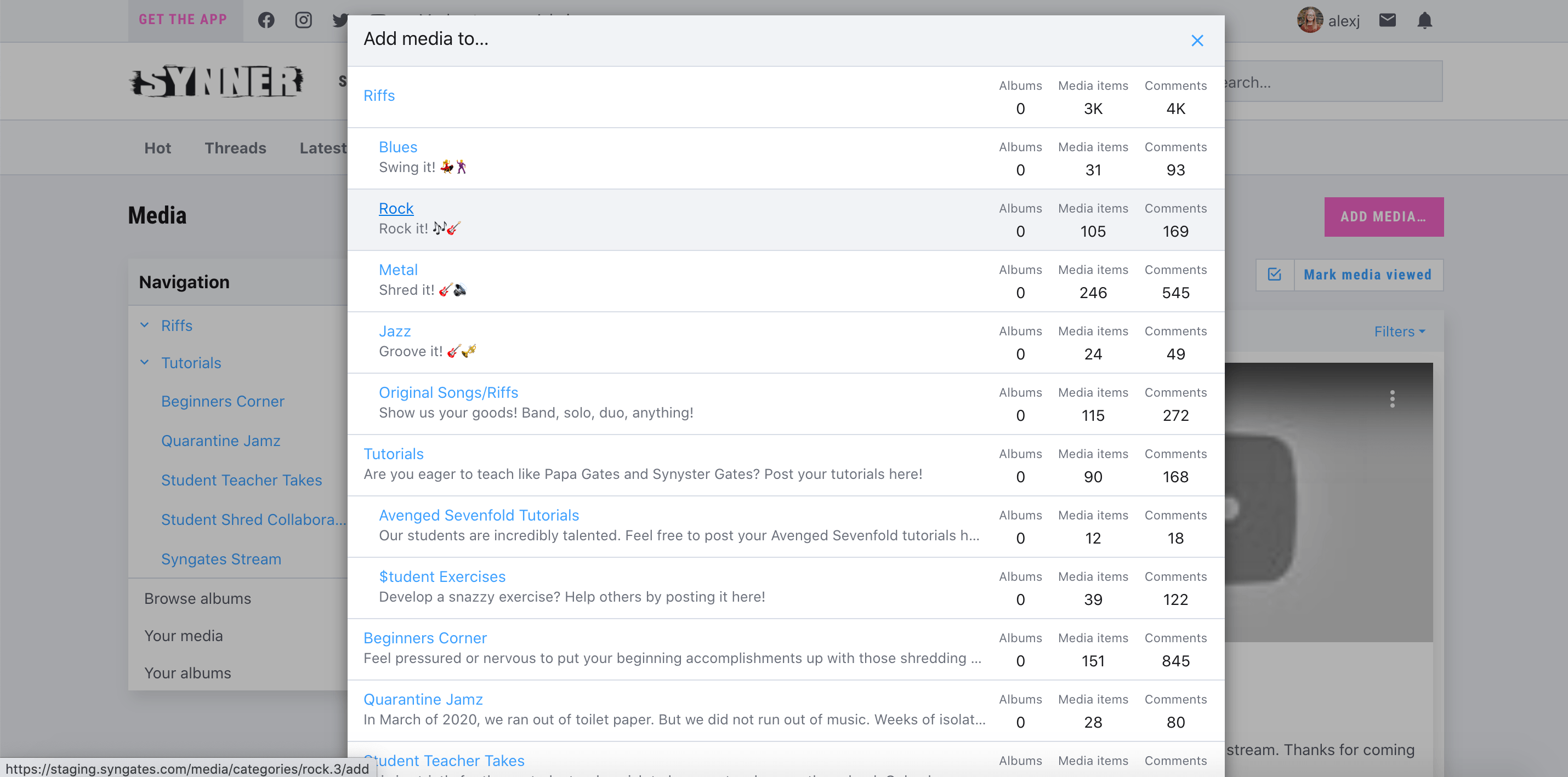Select Avenged Sevenfold Tutorials category
Image resolution: width=1568 pixels, height=777 pixels.
(479, 516)
